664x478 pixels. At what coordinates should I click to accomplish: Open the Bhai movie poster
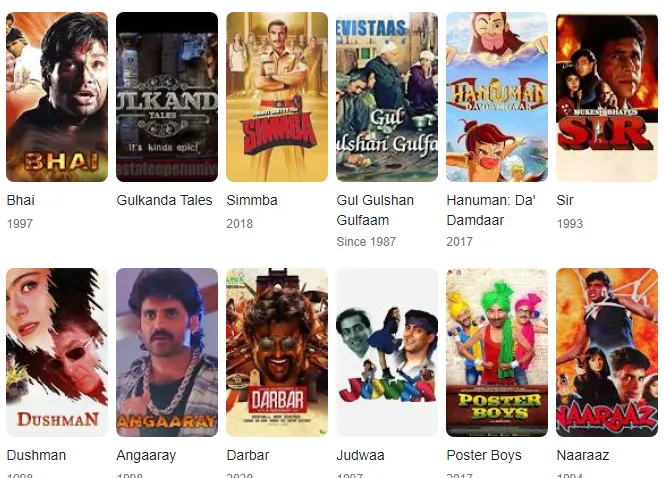coord(57,97)
